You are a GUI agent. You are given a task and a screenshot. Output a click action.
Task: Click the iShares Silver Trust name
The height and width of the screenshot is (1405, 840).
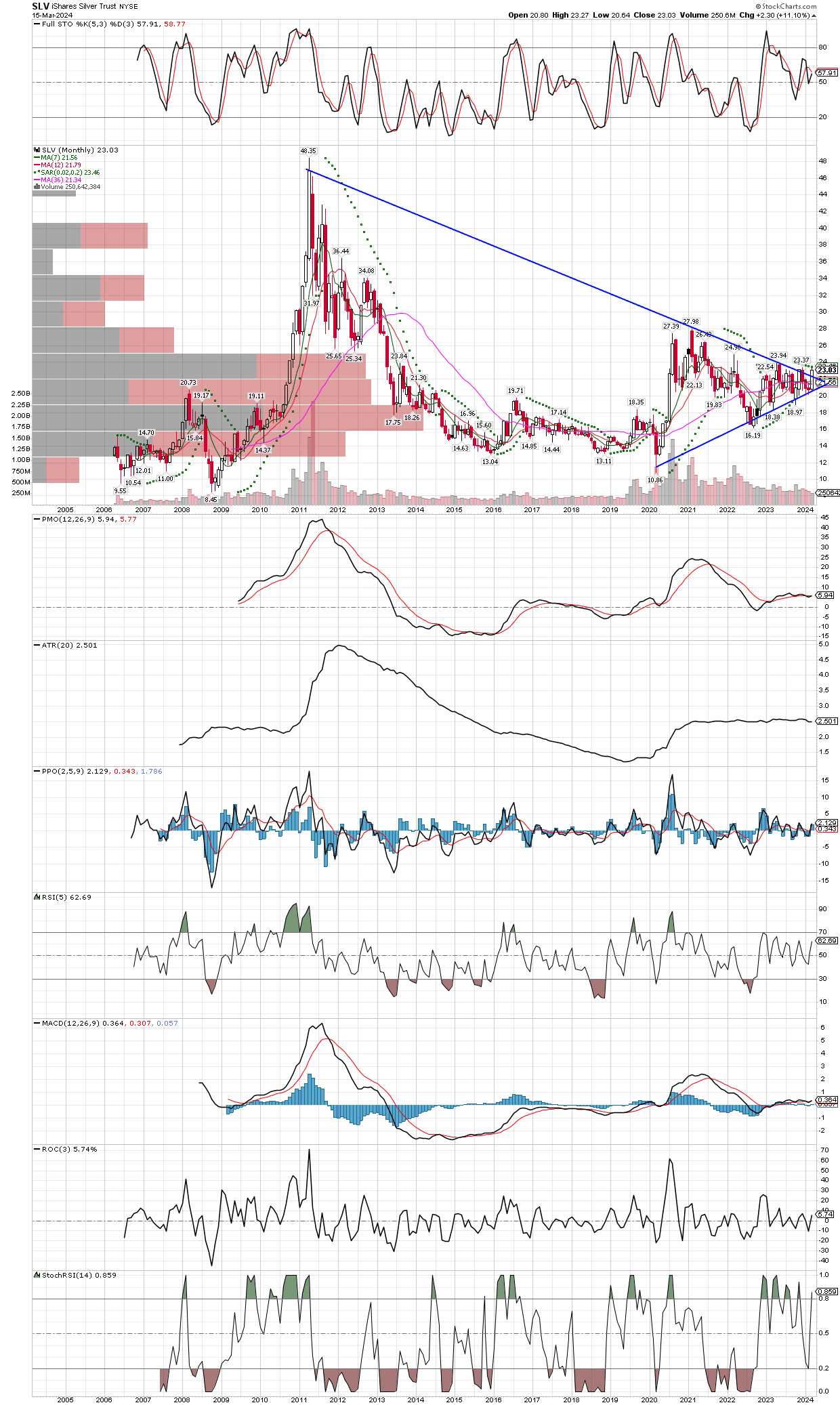[83, 6]
